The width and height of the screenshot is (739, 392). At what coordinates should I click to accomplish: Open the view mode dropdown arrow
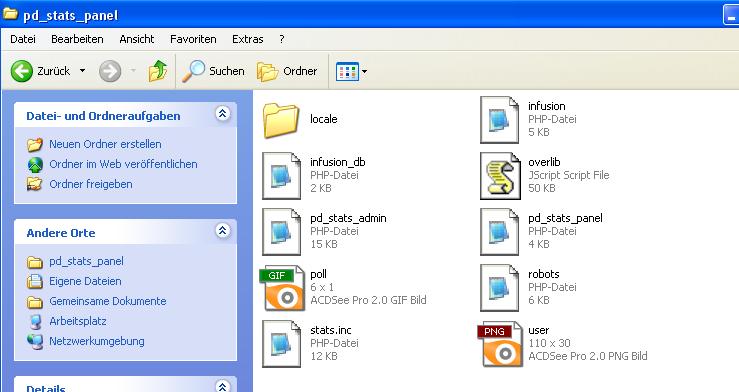364,72
